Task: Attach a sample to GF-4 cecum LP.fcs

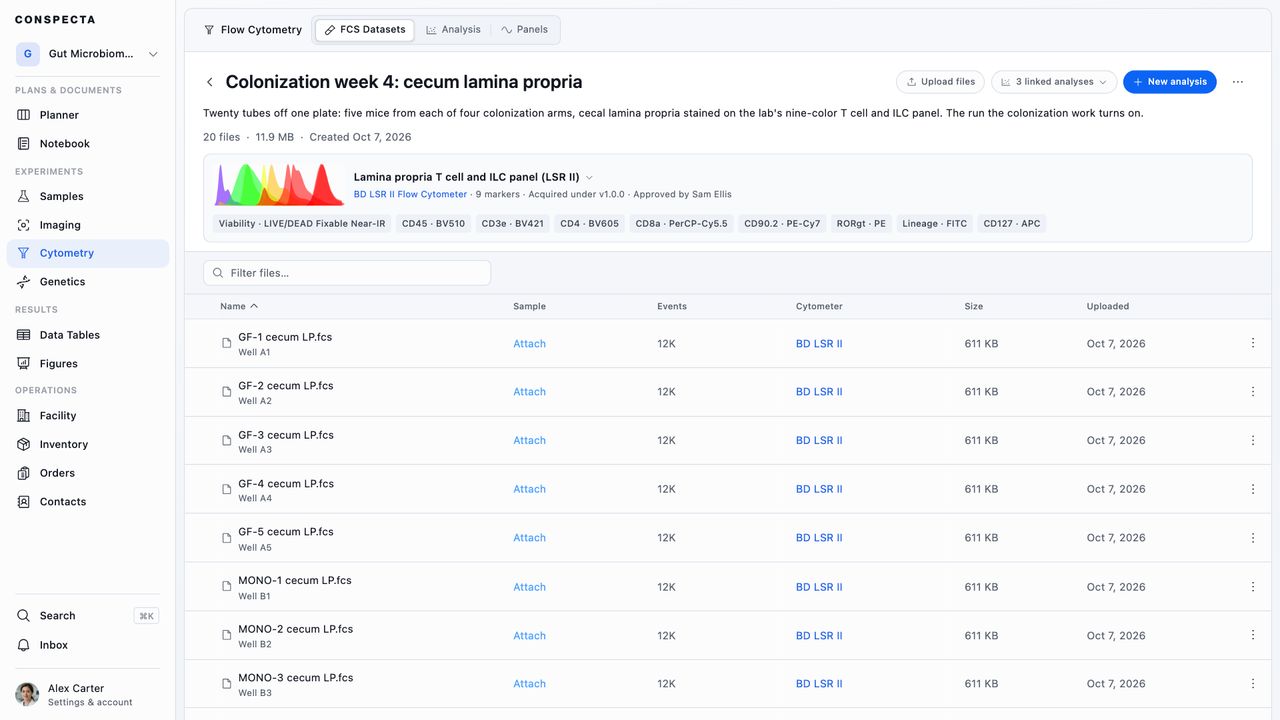Action: click(529, 489)
